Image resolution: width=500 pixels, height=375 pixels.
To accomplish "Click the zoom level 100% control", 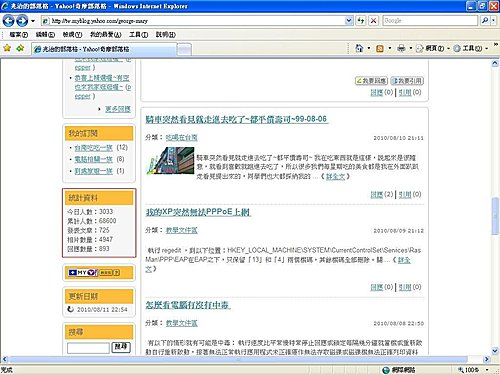I will 473,370.
